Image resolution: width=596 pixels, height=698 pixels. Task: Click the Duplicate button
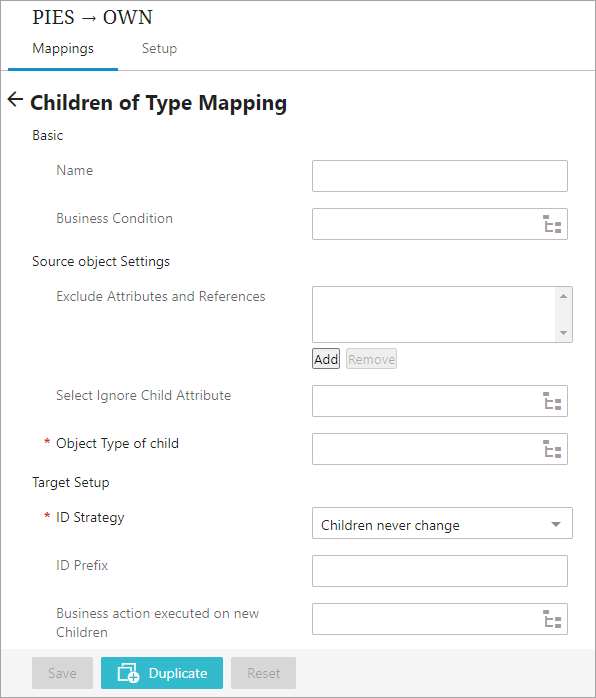tap(162, 673)
